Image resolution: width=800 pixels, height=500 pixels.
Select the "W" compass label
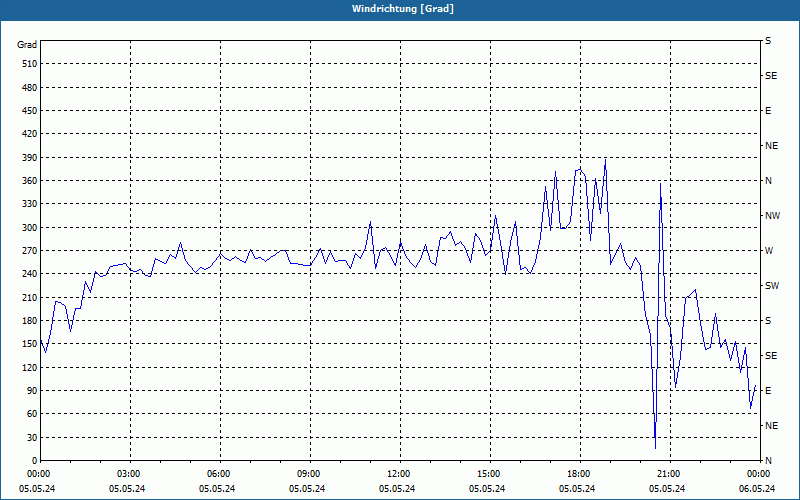[769, 251]
